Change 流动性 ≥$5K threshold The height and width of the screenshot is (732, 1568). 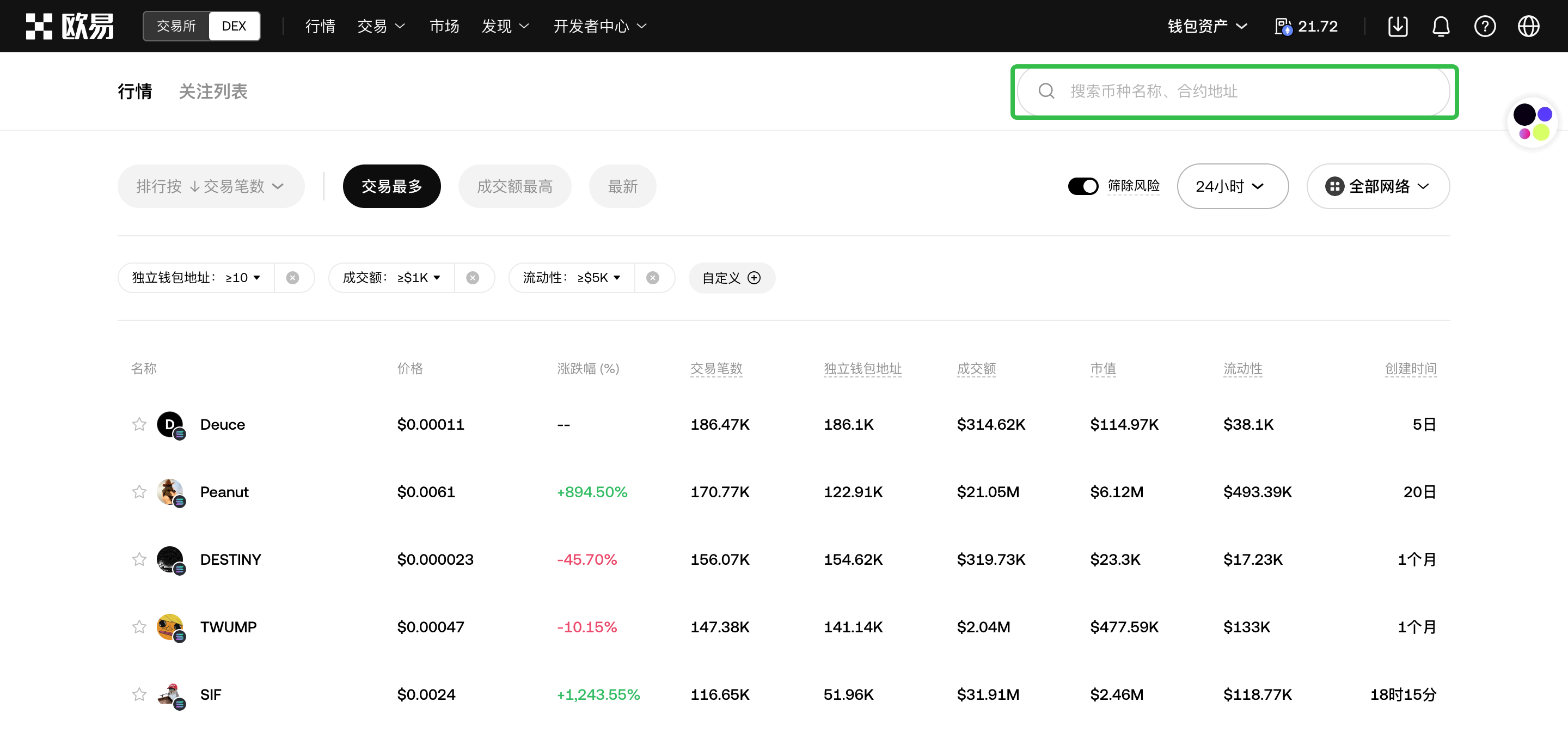[572, 278]
